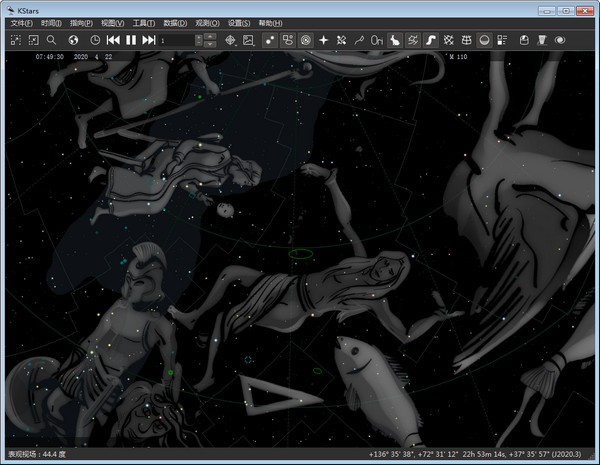
Task: Click the zoom in icon
Action: tap(17, 40)
